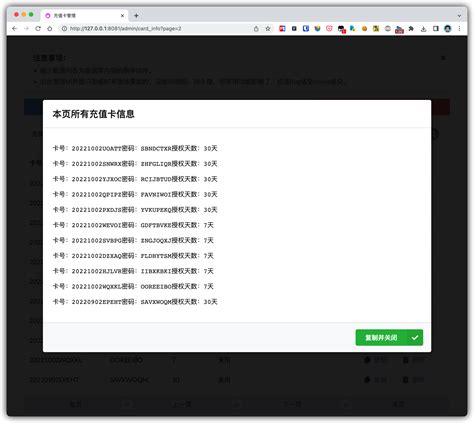Open a new browser tab

point(136,15)
